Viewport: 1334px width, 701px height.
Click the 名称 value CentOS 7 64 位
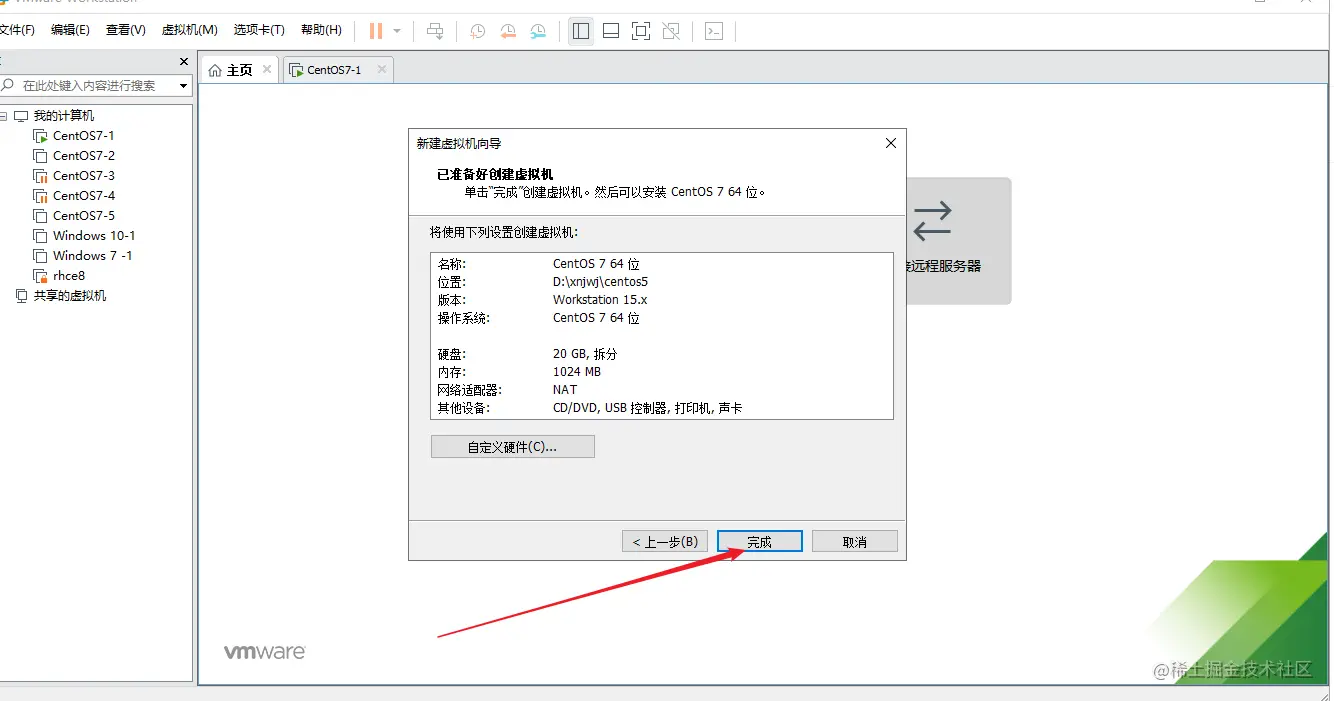(596, 264)
